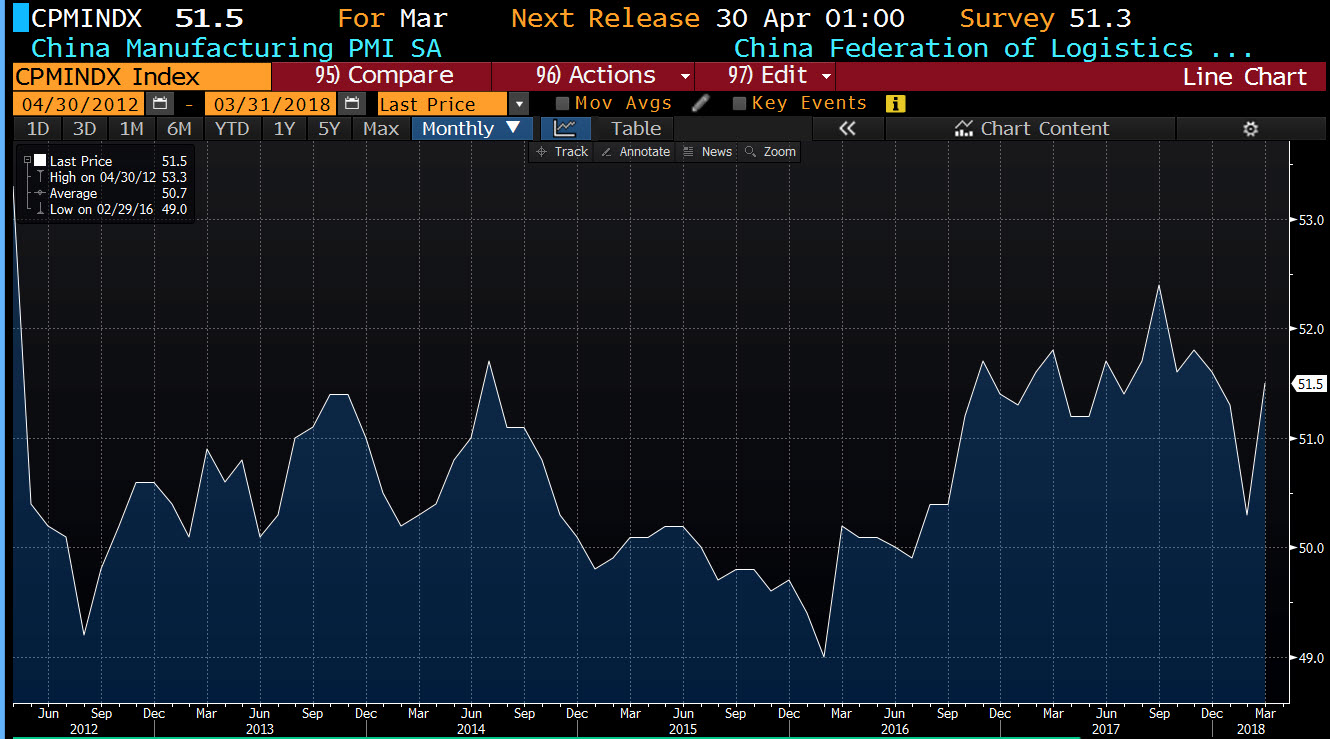The width and height of the screenshot is (1330, 739).
Task: Enable Mov Avgs checkbox
Action: pyautogui.click(x=562, y=103)
